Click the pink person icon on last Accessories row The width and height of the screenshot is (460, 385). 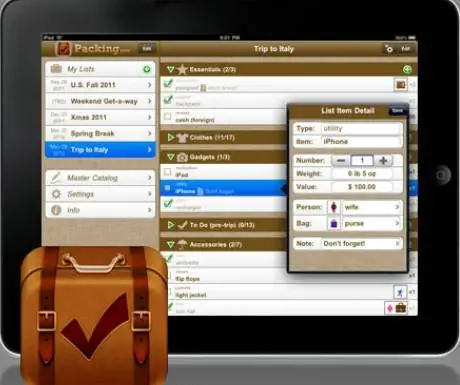tap(389, 308)
